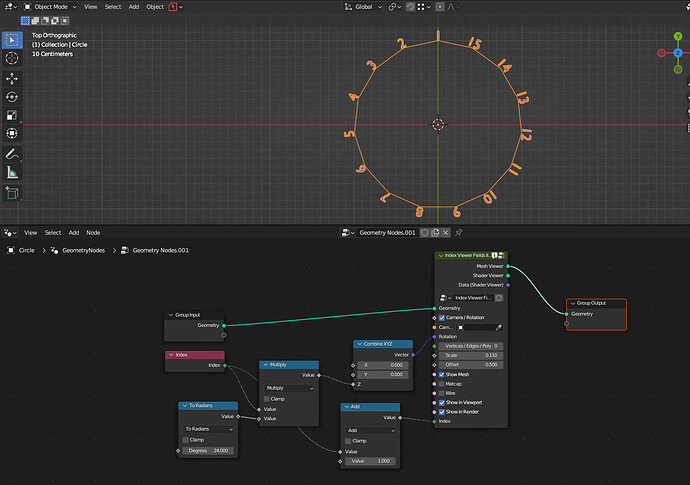Enable Clamp on the To Radians node

coord(186,440)
